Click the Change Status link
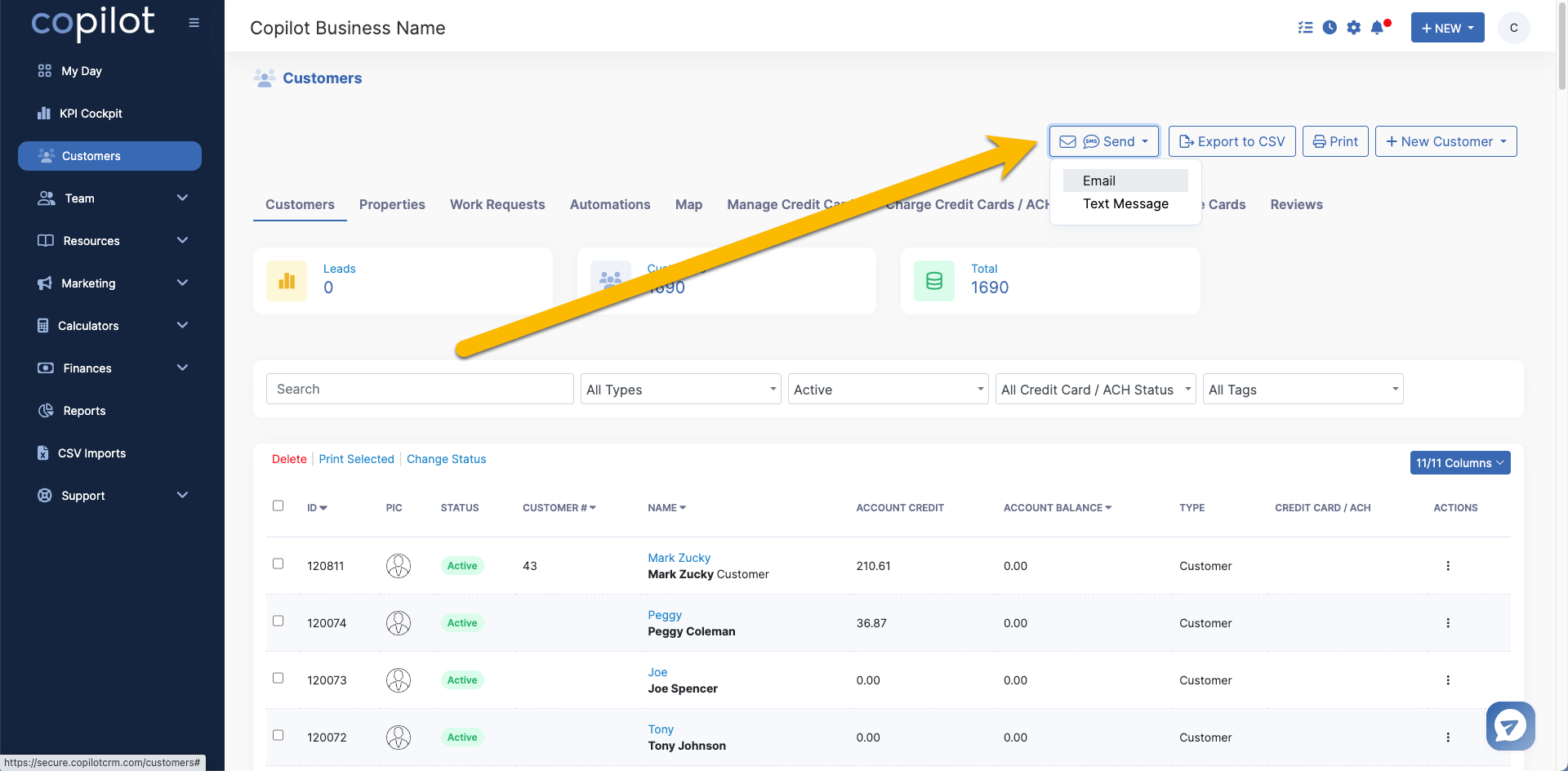This screenshot has width=1568, height=771. coord(446,459)
